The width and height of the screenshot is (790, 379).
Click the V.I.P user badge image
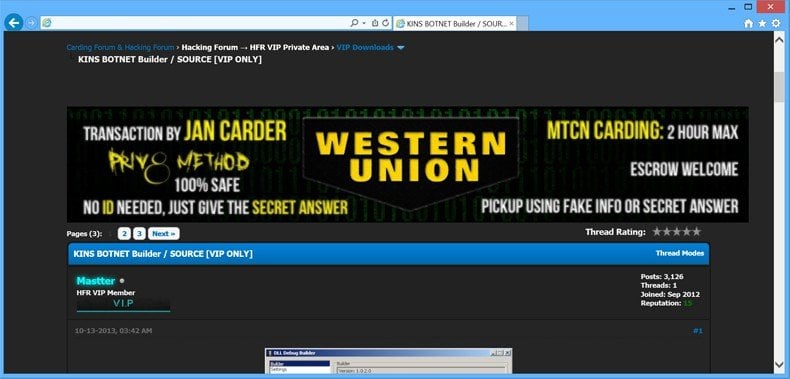[123, 304]
